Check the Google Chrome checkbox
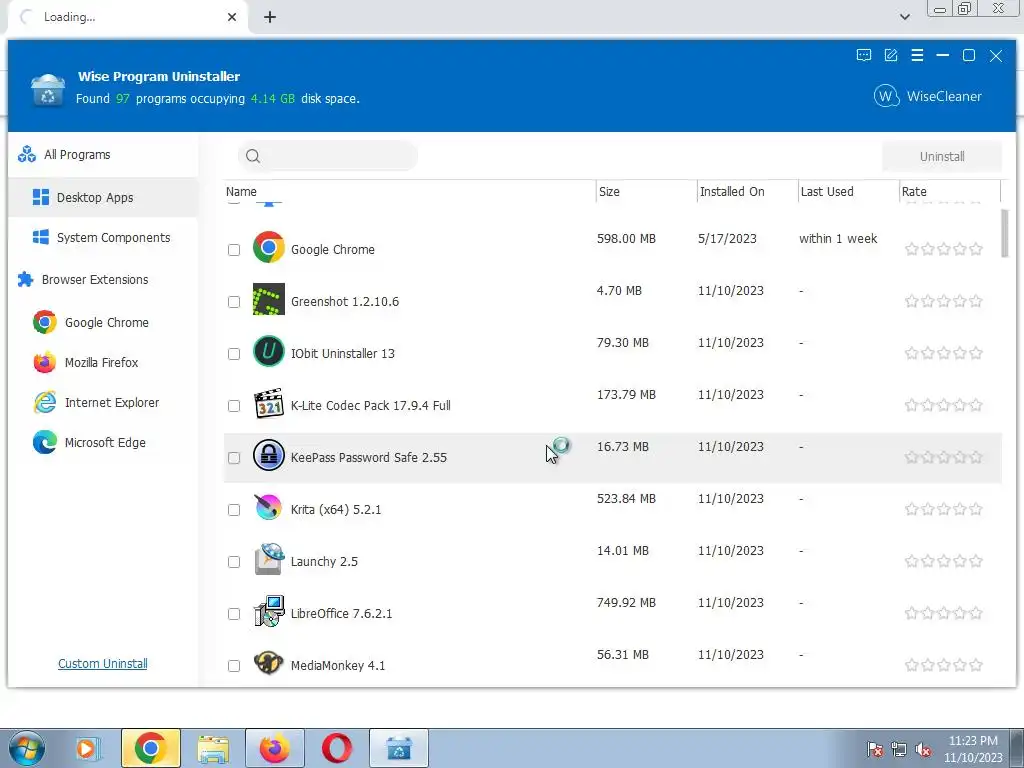Viewport: 1024px width, 768px height. coord(234,249)
